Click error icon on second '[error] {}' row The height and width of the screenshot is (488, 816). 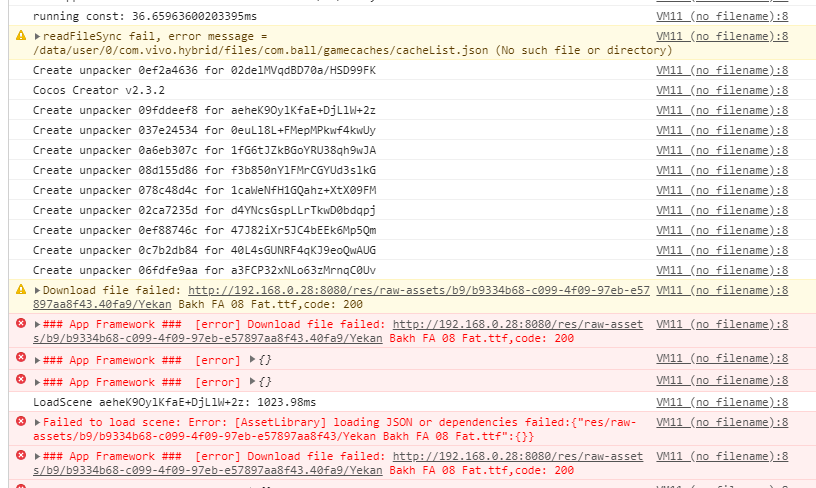[x=20, y=381]
